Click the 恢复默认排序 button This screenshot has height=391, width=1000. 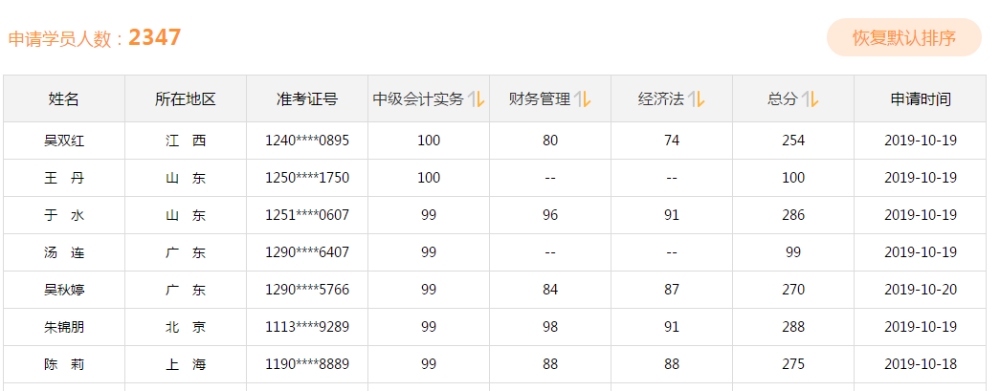coord(904,38)
